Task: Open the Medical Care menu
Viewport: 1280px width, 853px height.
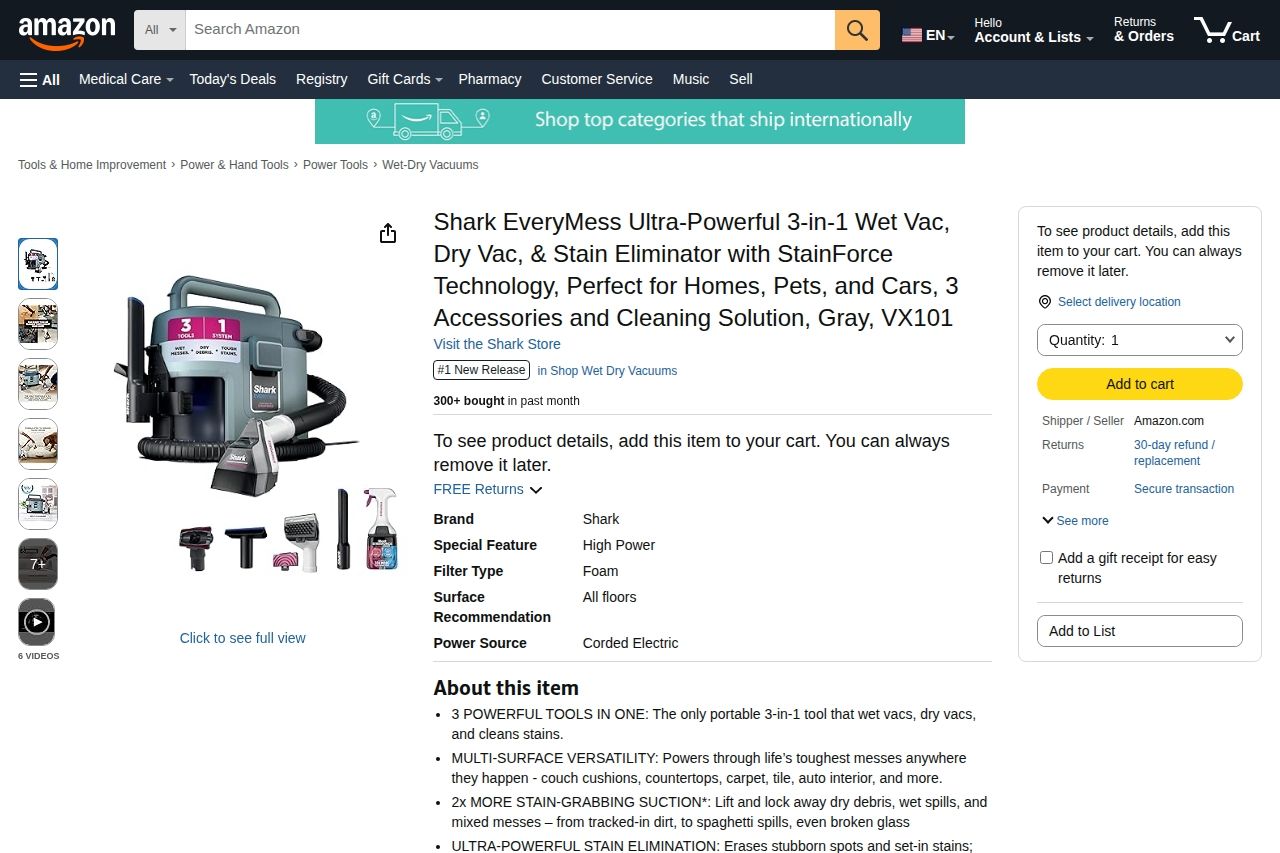Action: [x=125, y=79]
